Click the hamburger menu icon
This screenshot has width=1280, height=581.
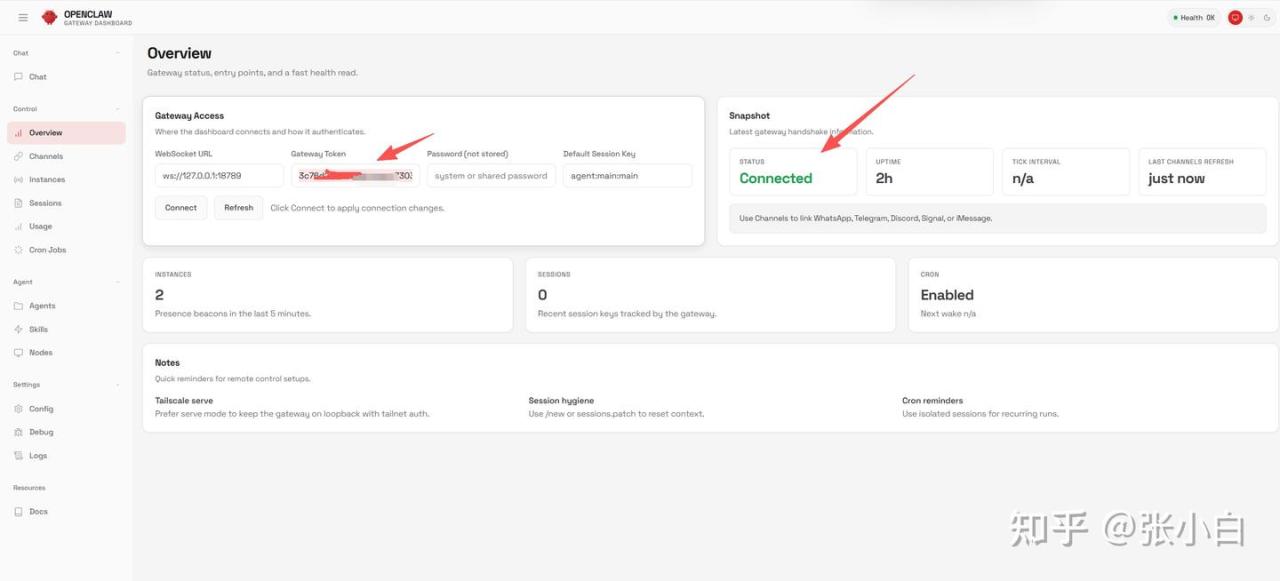23,17
